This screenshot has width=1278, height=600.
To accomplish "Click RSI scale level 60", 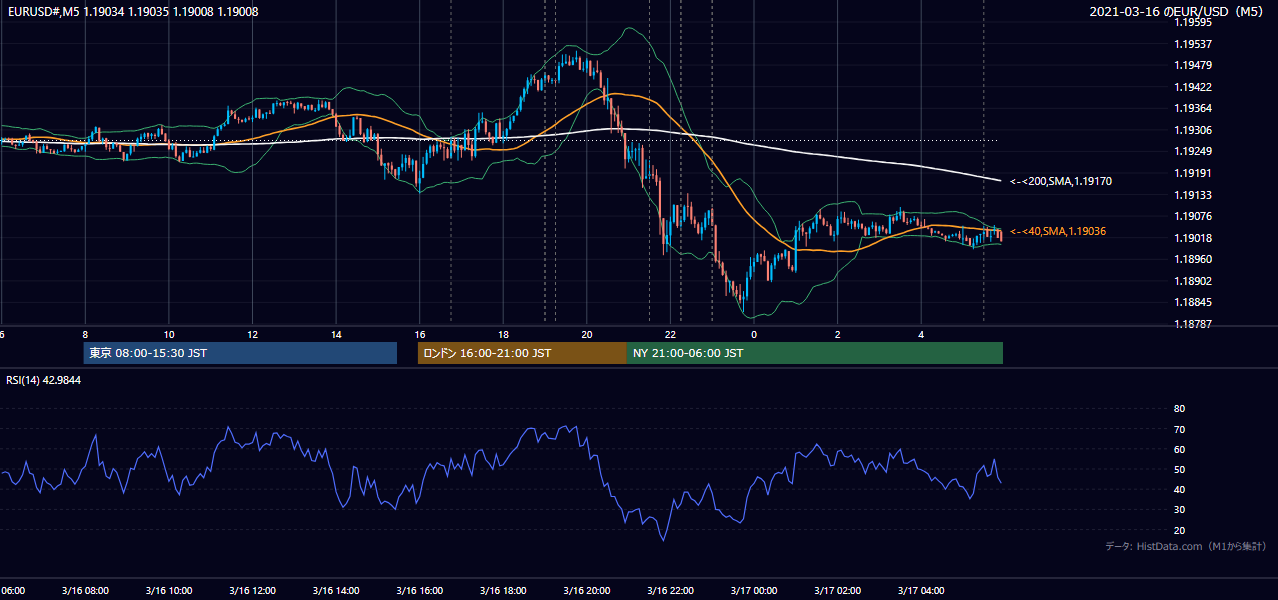I will coord(1179,449).
